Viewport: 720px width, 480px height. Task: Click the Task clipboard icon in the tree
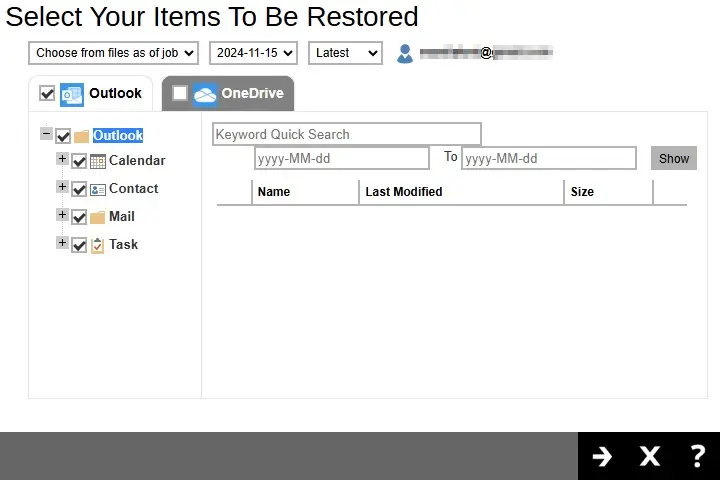tap(98, 245)
